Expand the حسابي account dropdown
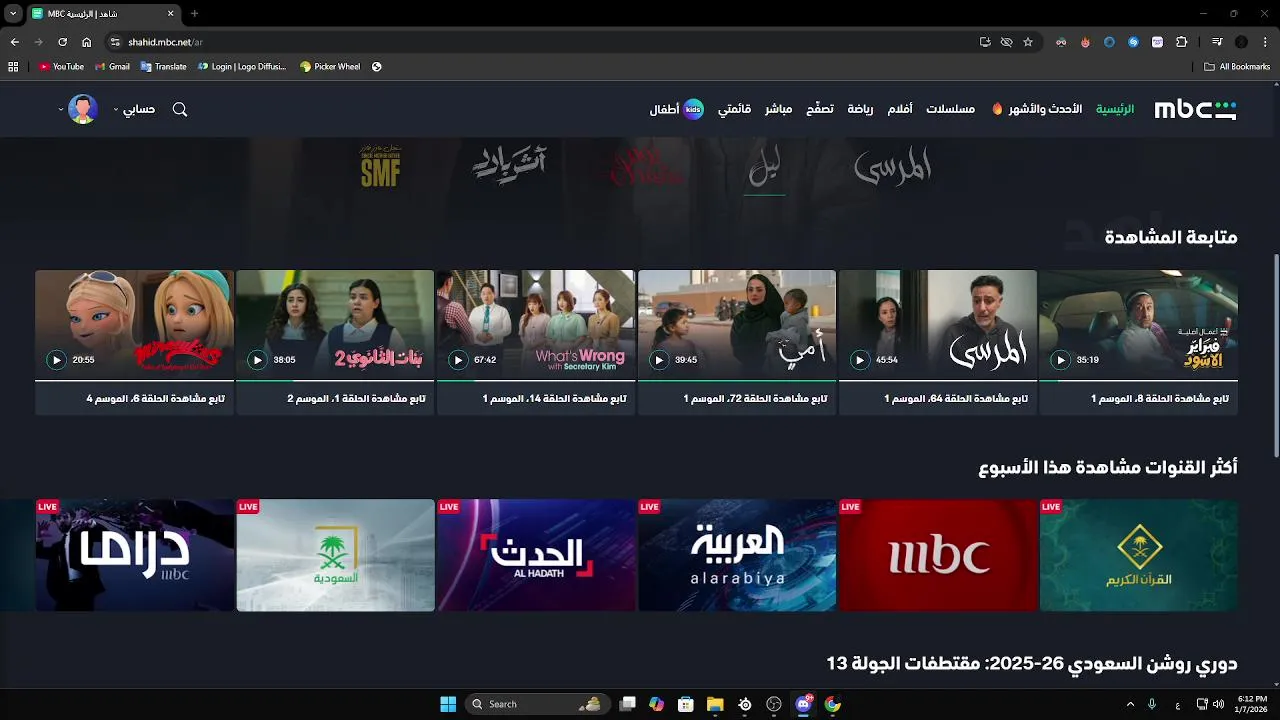This screenshot has width=1280, height=720. [134, 109]
